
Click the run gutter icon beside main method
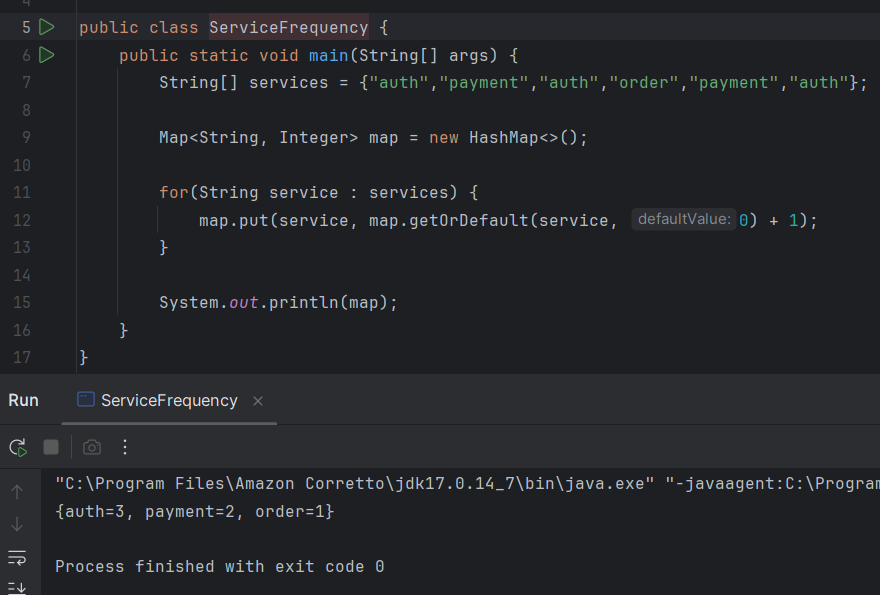(47, 55)
